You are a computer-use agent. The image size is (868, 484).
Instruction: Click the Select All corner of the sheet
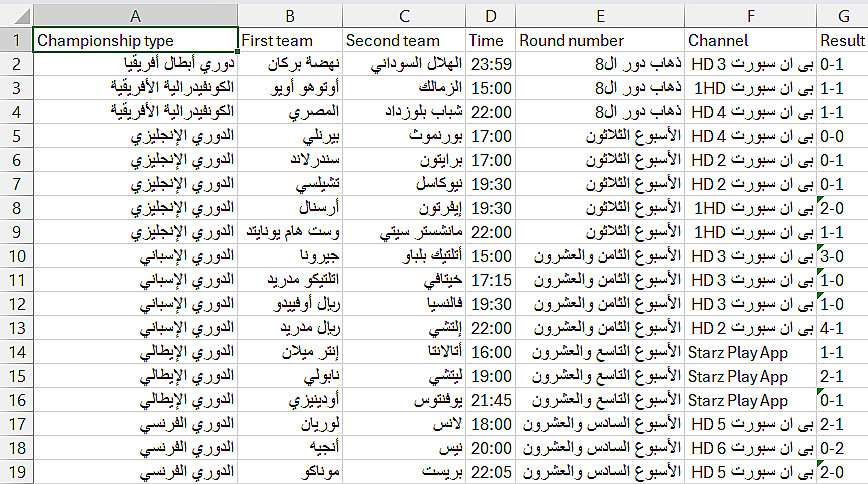pyautogui.click(x=15, y=14)
